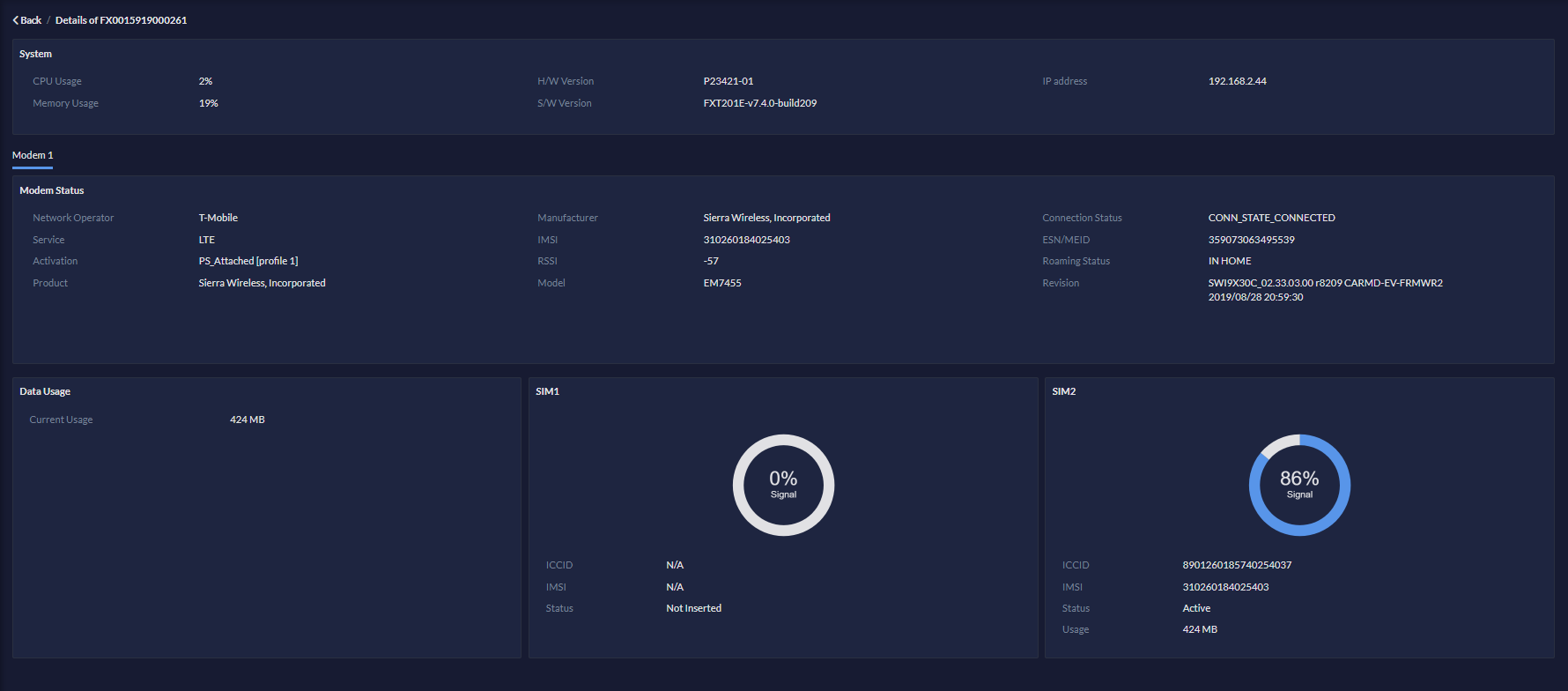Open the Modem 1 tab
This screenshot has width=1568, height=691.
(33, 155)
